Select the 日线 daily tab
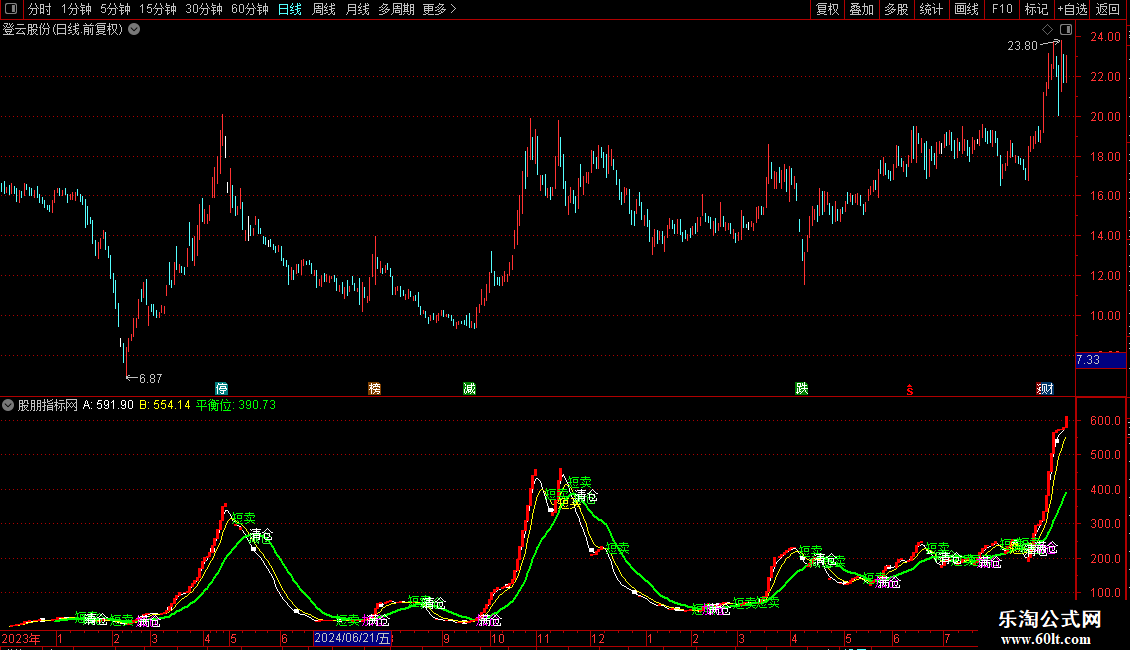 (x=290, y=9)
